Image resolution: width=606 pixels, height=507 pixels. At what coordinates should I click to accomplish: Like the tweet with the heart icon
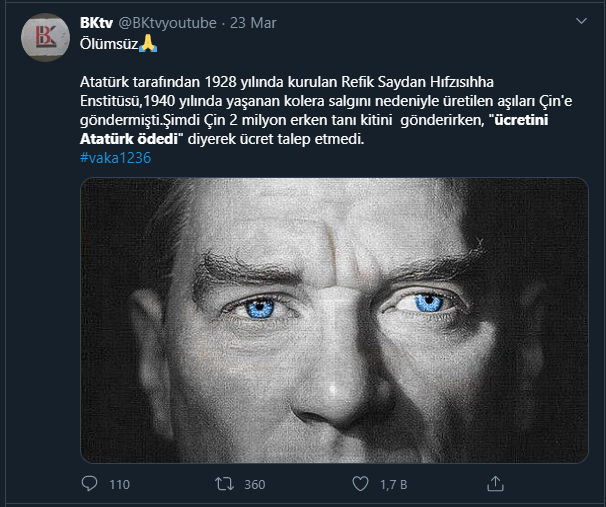(361, 485)
